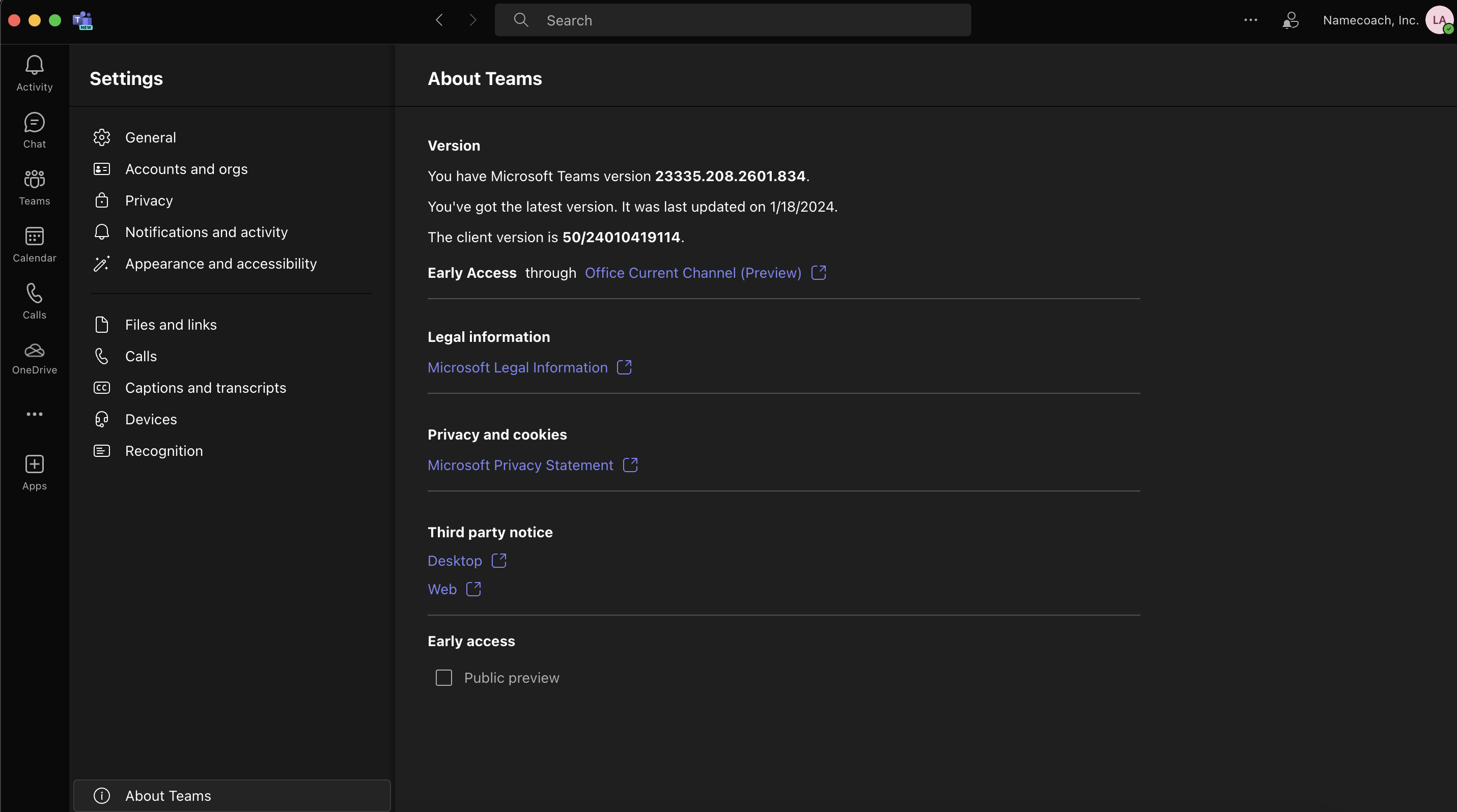The height and width of the screenshot is (812, 1457).
Task: Open Recognition settings
Action: coord(231,451)
